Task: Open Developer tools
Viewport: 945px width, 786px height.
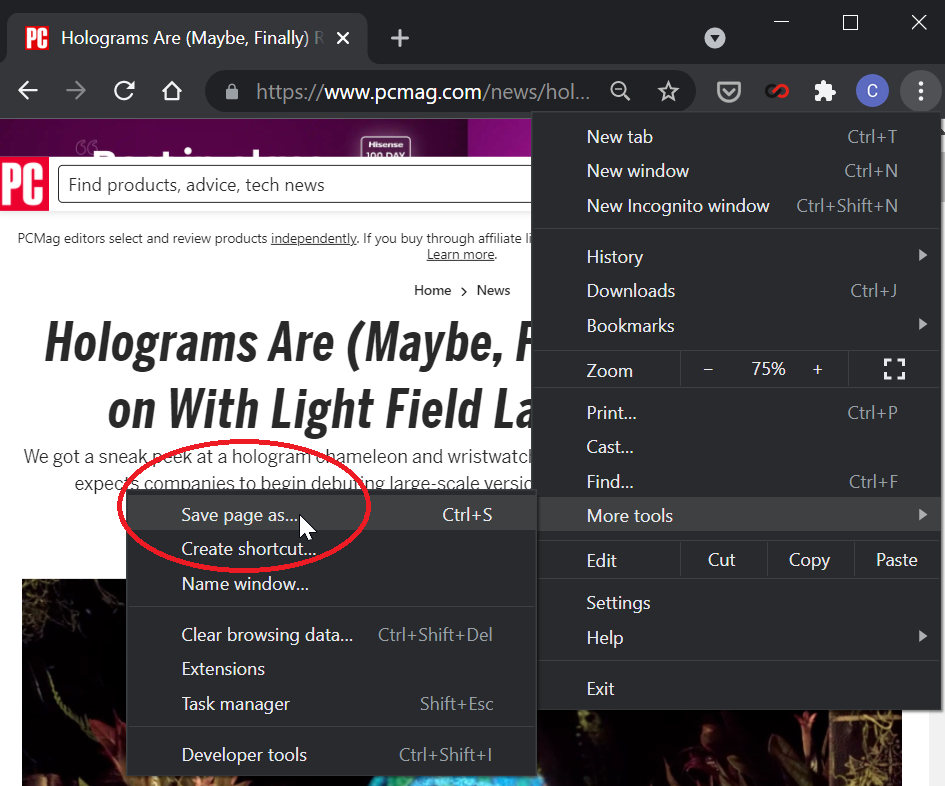Action: [x=332, y=754]
